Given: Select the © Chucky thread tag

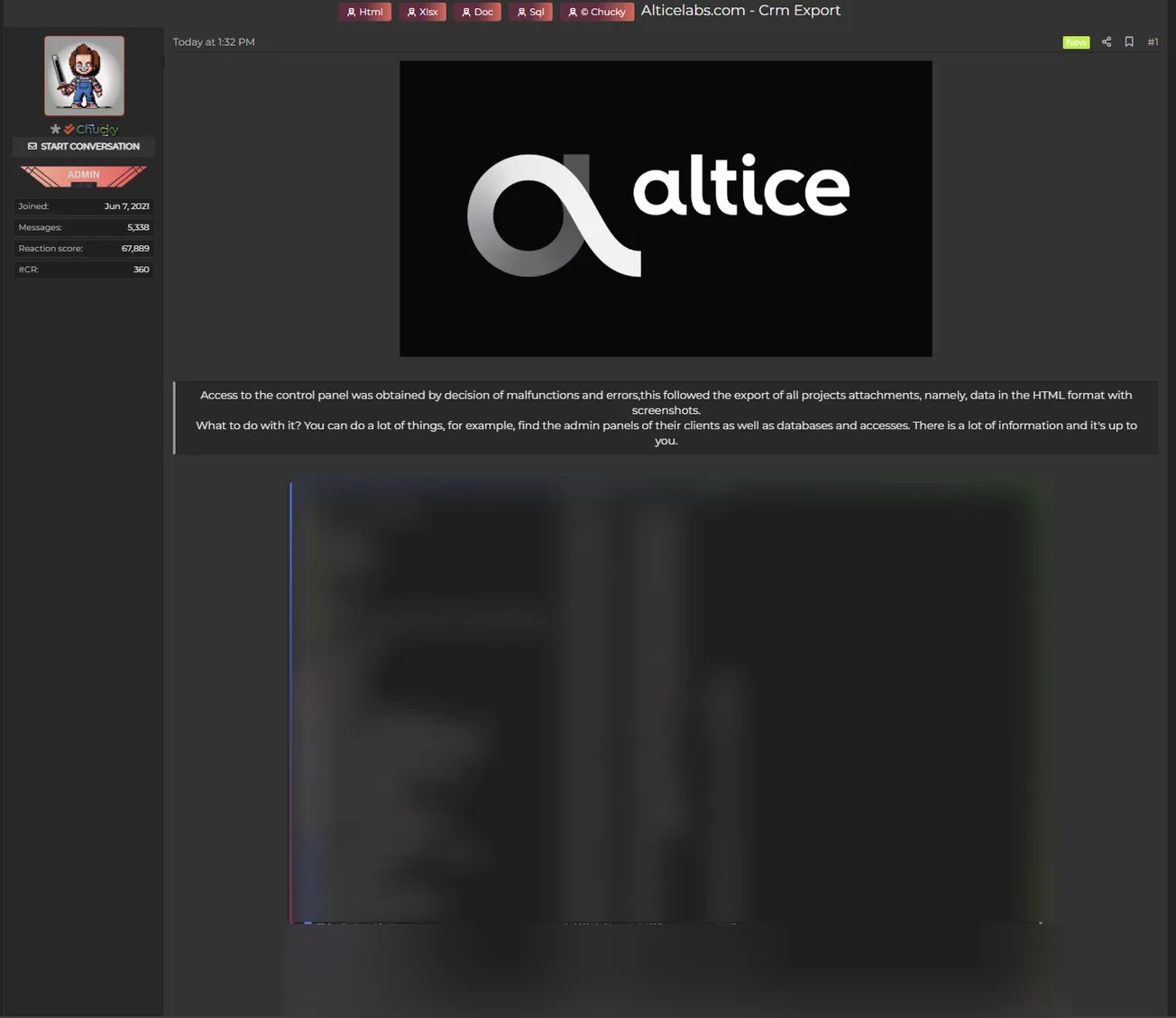Looking at the screenshot, I should point(596,12).
